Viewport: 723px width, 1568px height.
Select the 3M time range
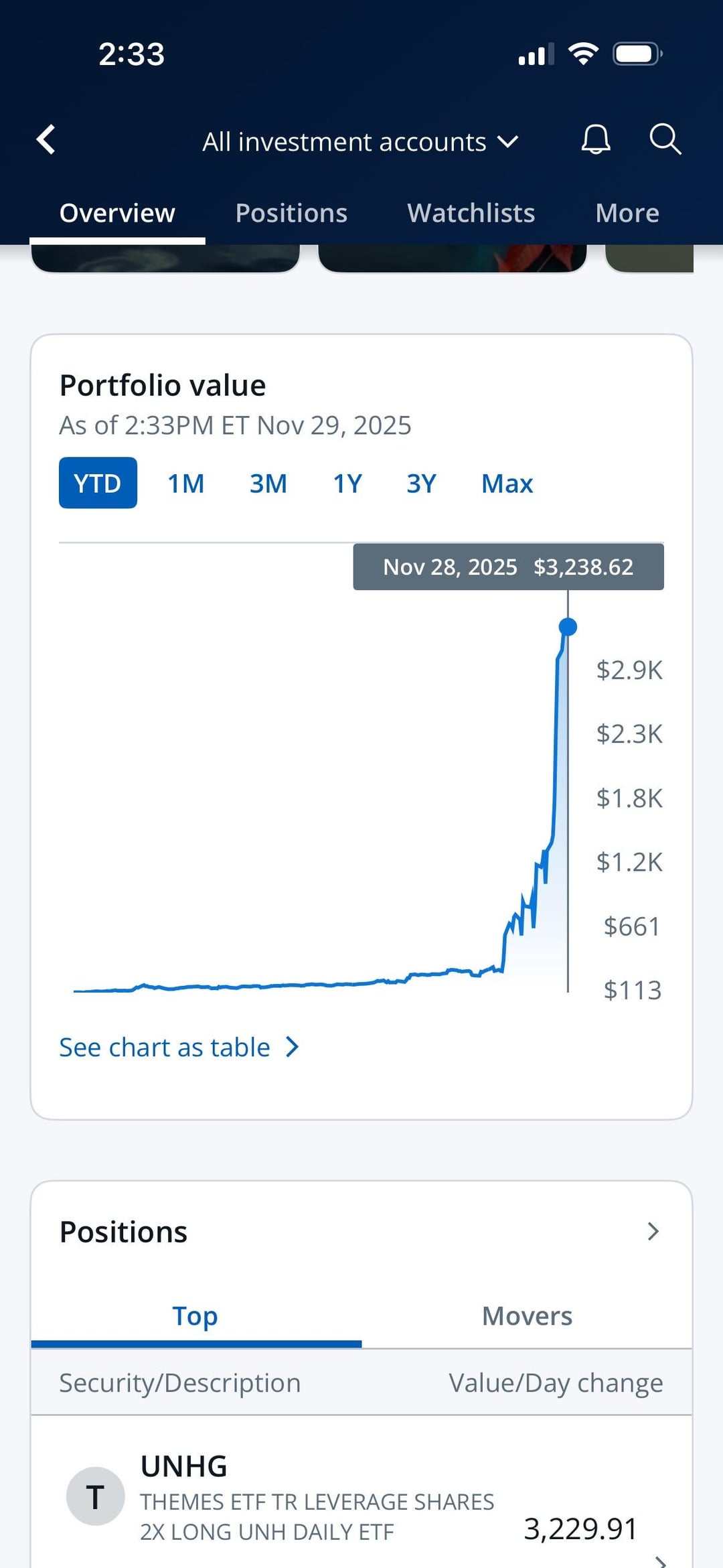pyautogui.click(x=268, y=483)
